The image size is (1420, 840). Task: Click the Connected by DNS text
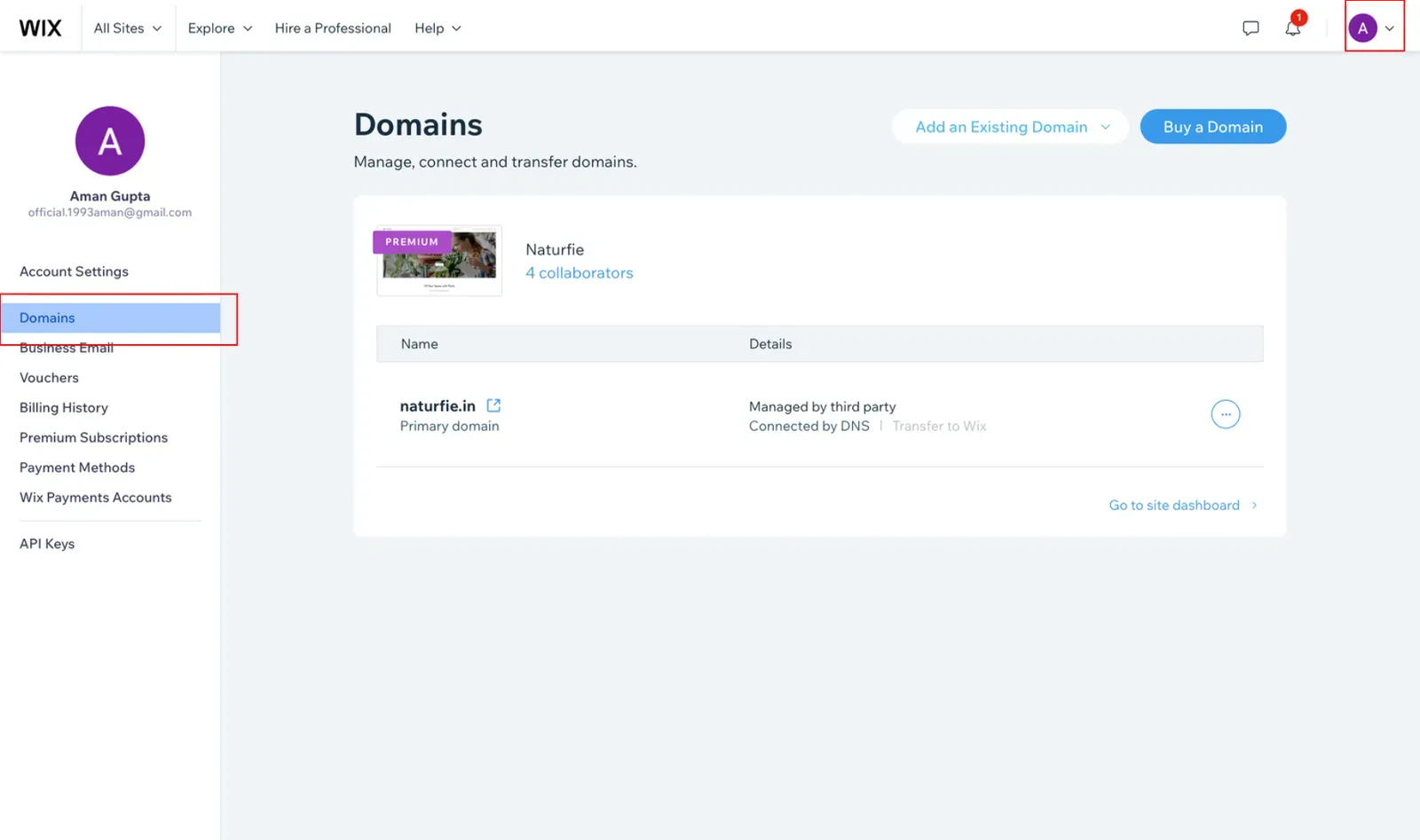click(x=809, y=427)
